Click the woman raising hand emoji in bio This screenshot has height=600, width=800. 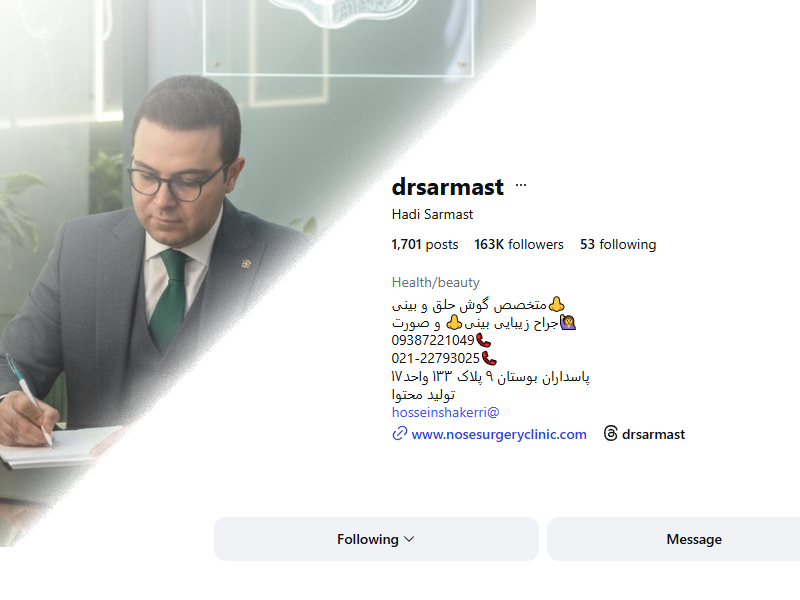click(x=568, y=322)
